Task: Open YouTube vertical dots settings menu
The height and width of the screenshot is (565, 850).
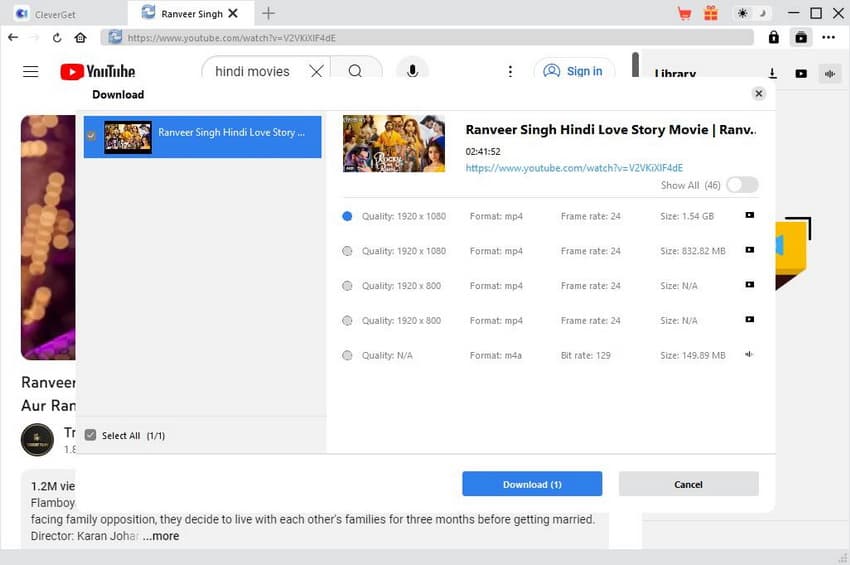Action: 510,71
